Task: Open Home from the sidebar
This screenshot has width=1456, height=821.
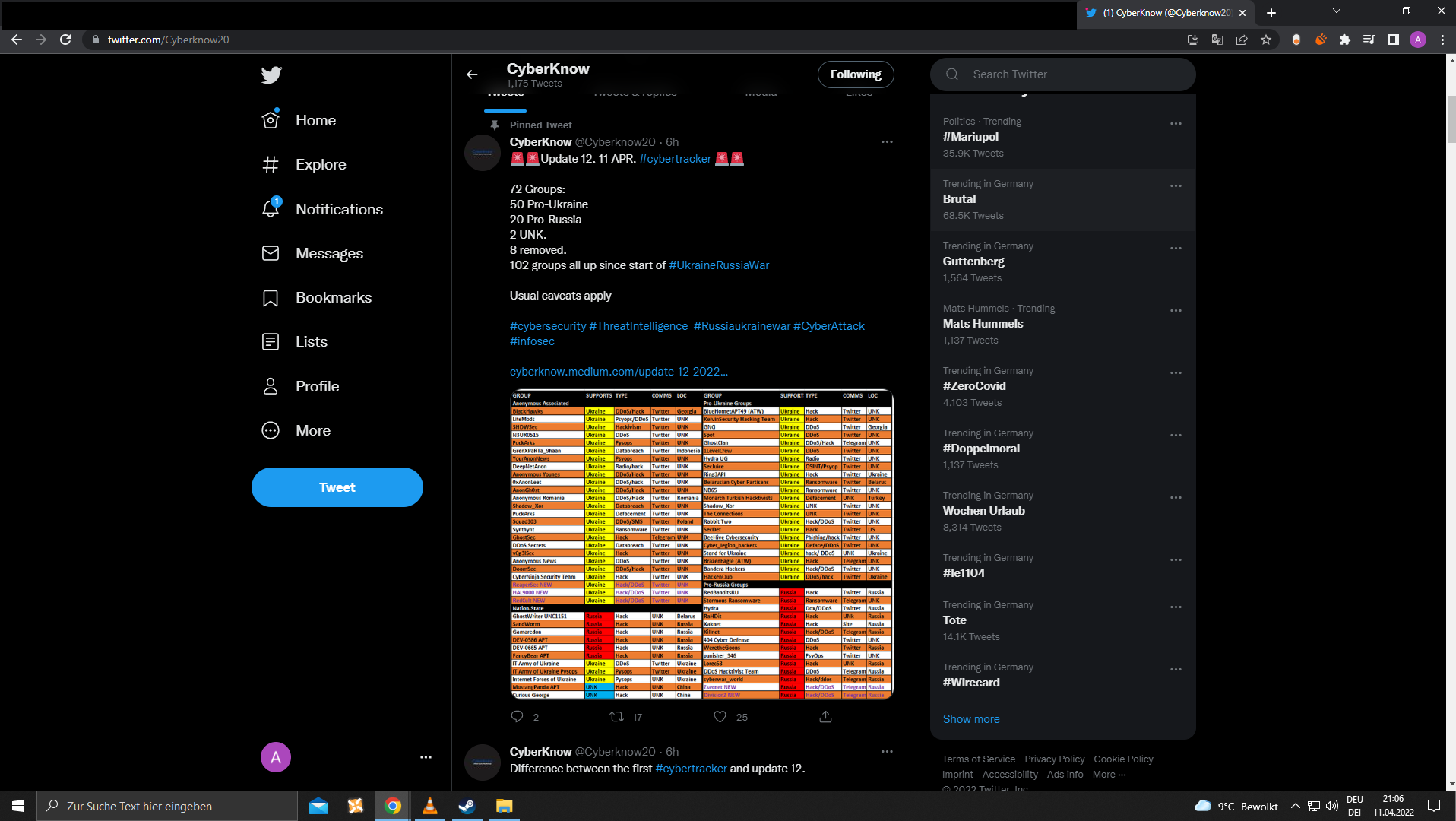Action: tap(299, 120)
